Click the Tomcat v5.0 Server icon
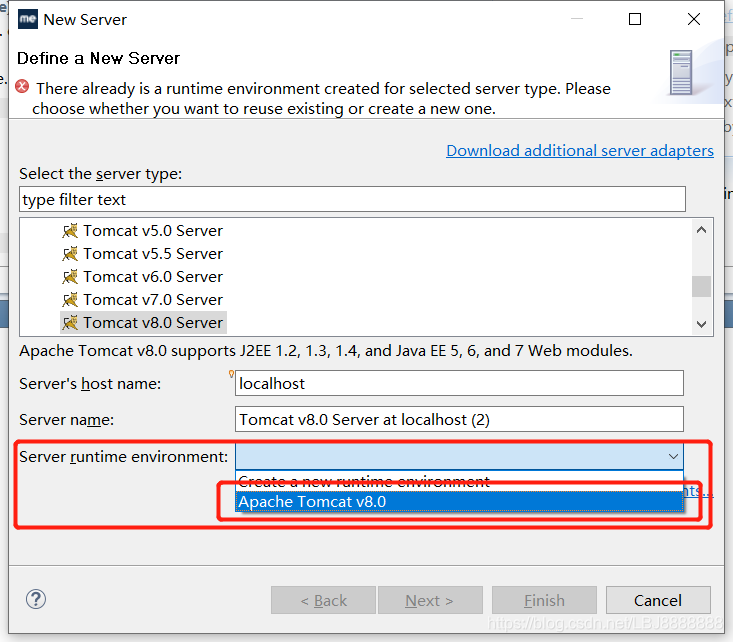The width and height of the screenshot is (733, 642). click(70, 231)
